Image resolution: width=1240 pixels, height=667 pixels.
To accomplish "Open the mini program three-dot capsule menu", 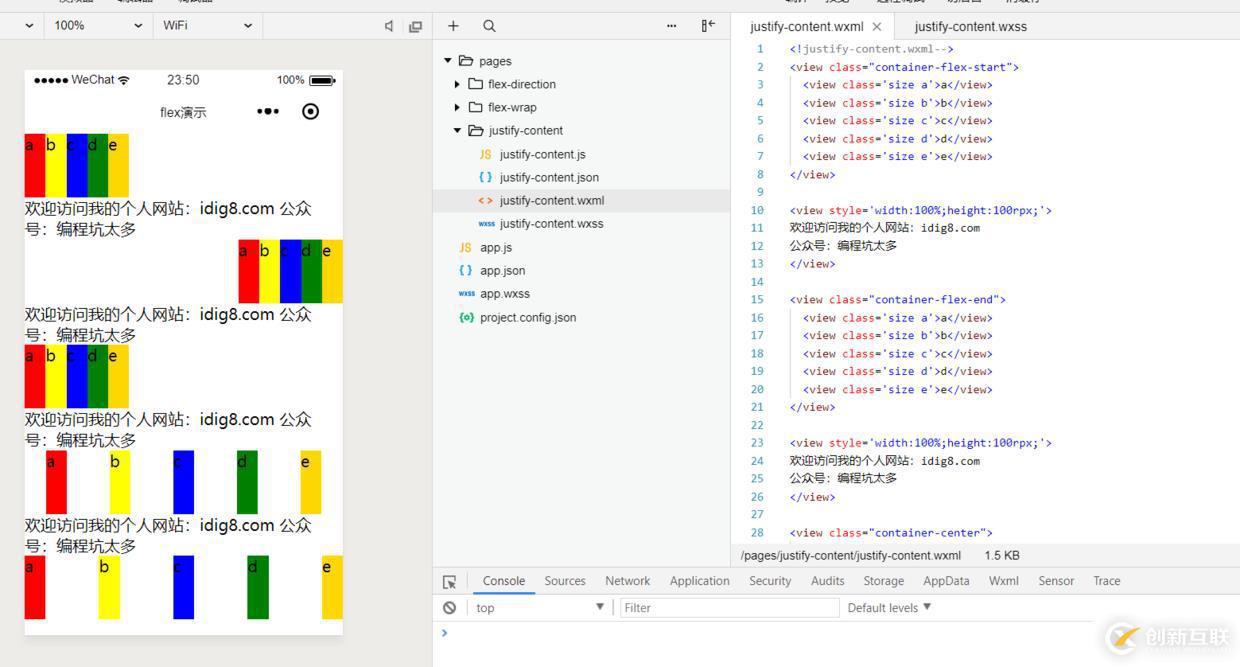I will click(268, 111).
